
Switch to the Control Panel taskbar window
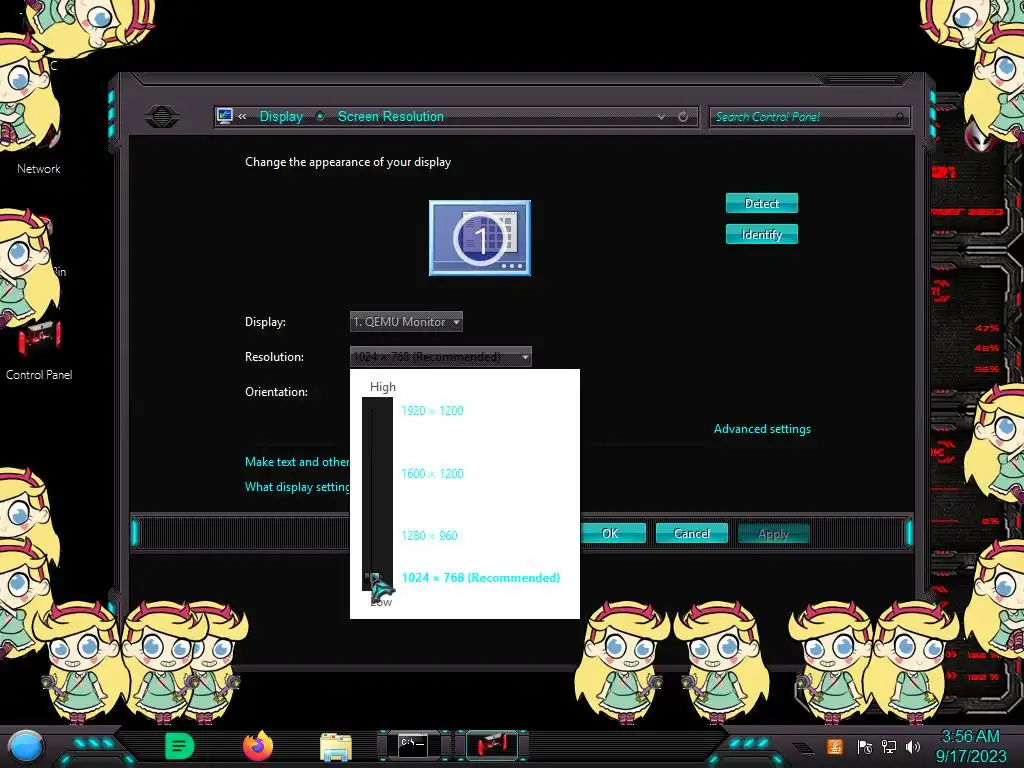pos(492,746)
